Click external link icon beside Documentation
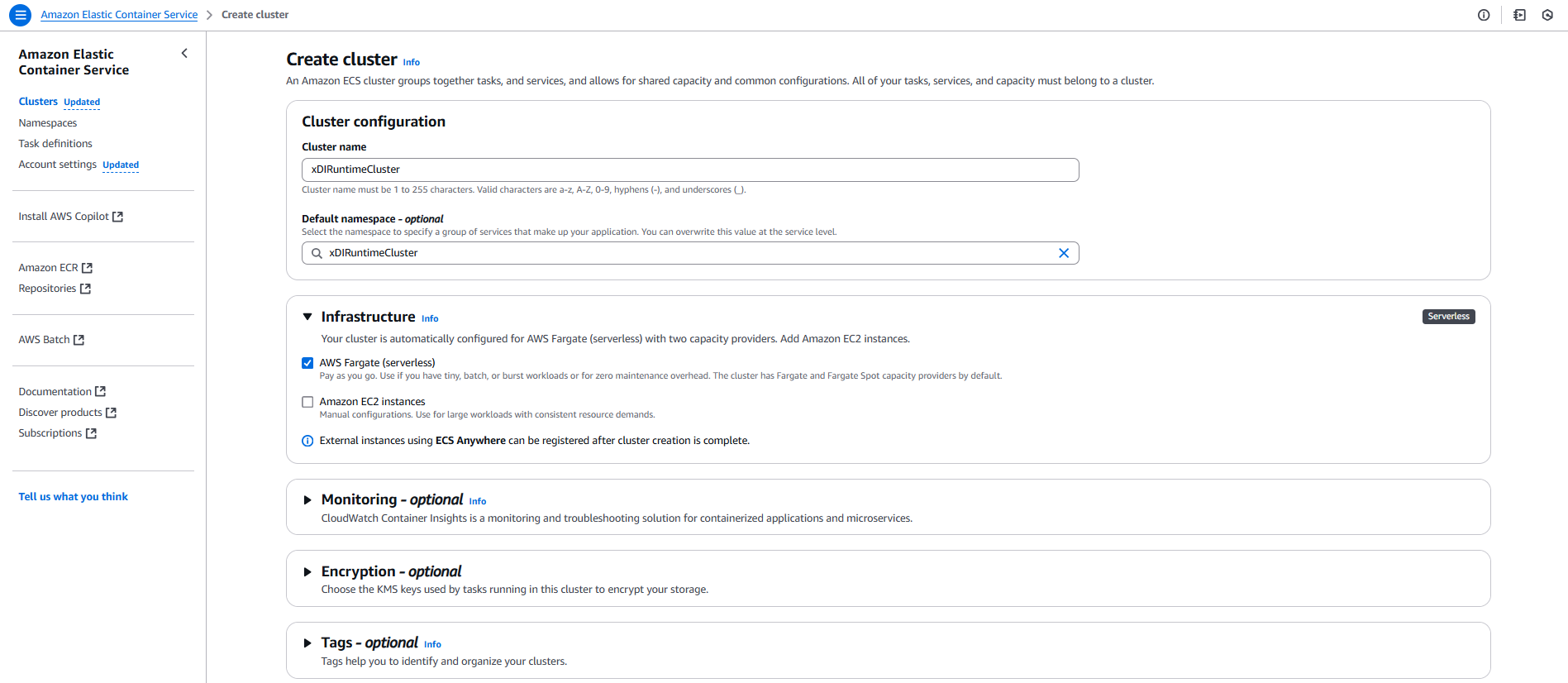The height and width of the screenshot is (683, 1568). [x=100, y=392]
